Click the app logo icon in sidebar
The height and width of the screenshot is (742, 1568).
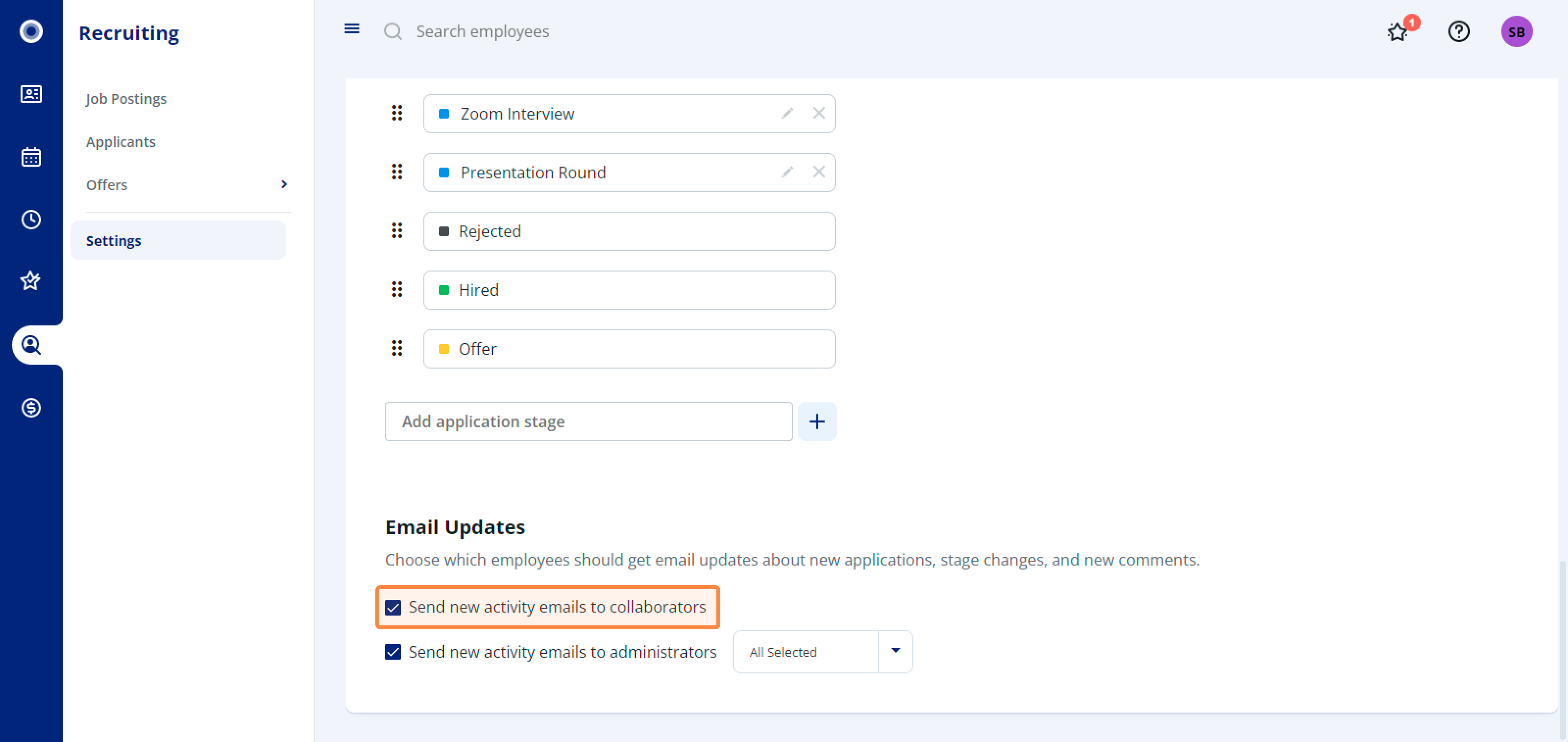(31, 31)
